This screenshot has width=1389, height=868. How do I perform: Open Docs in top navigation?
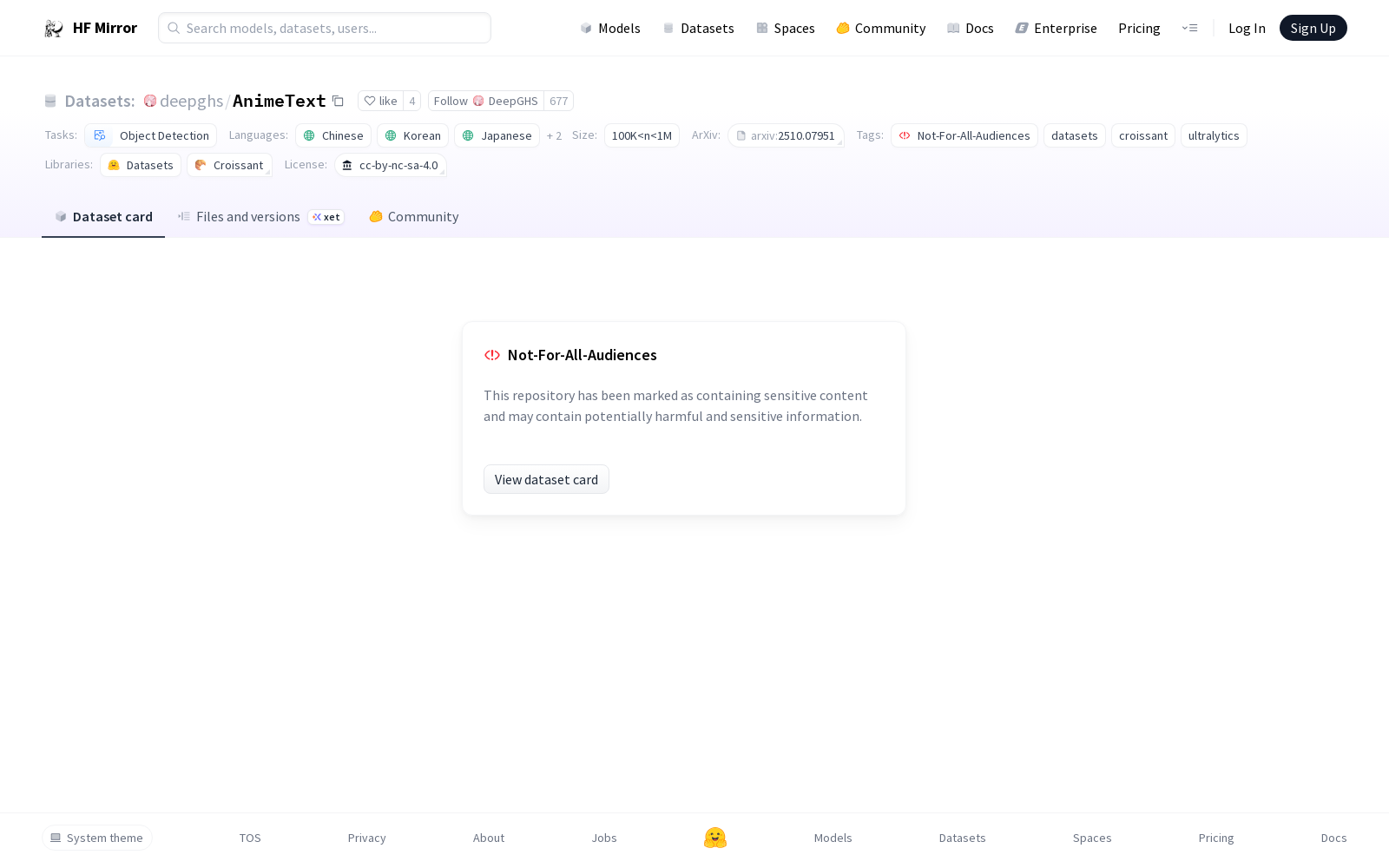(x=970, y=29)
